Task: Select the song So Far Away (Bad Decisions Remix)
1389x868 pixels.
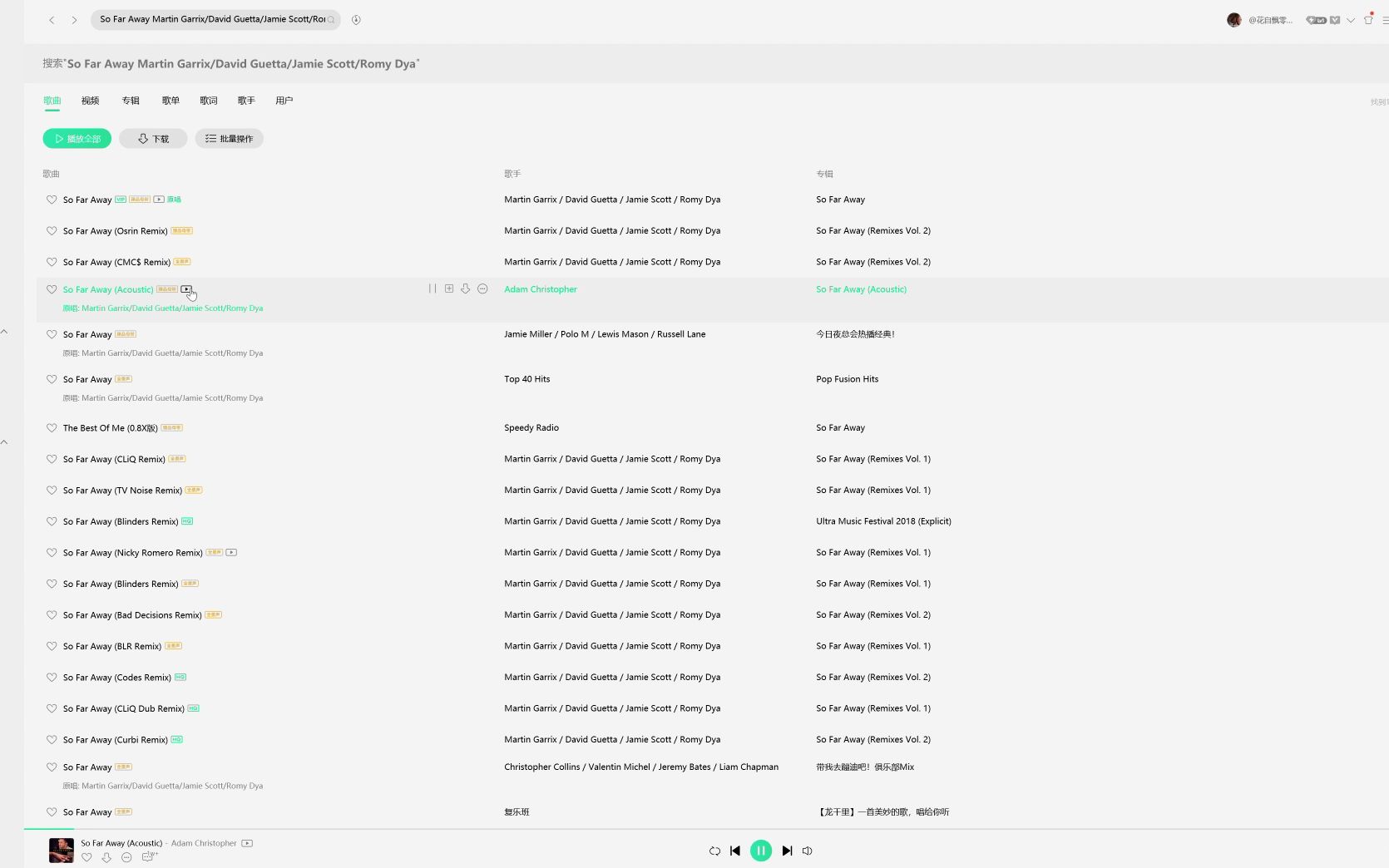Action: 132,615
